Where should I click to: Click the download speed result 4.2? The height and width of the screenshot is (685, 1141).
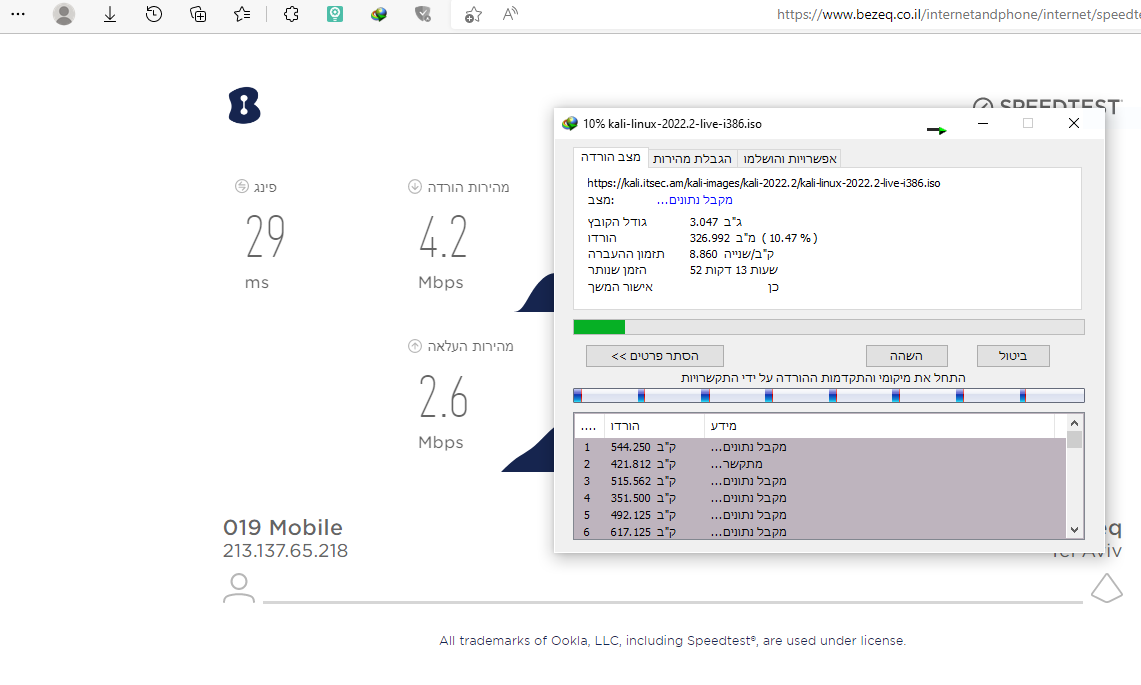pos(443,237)
